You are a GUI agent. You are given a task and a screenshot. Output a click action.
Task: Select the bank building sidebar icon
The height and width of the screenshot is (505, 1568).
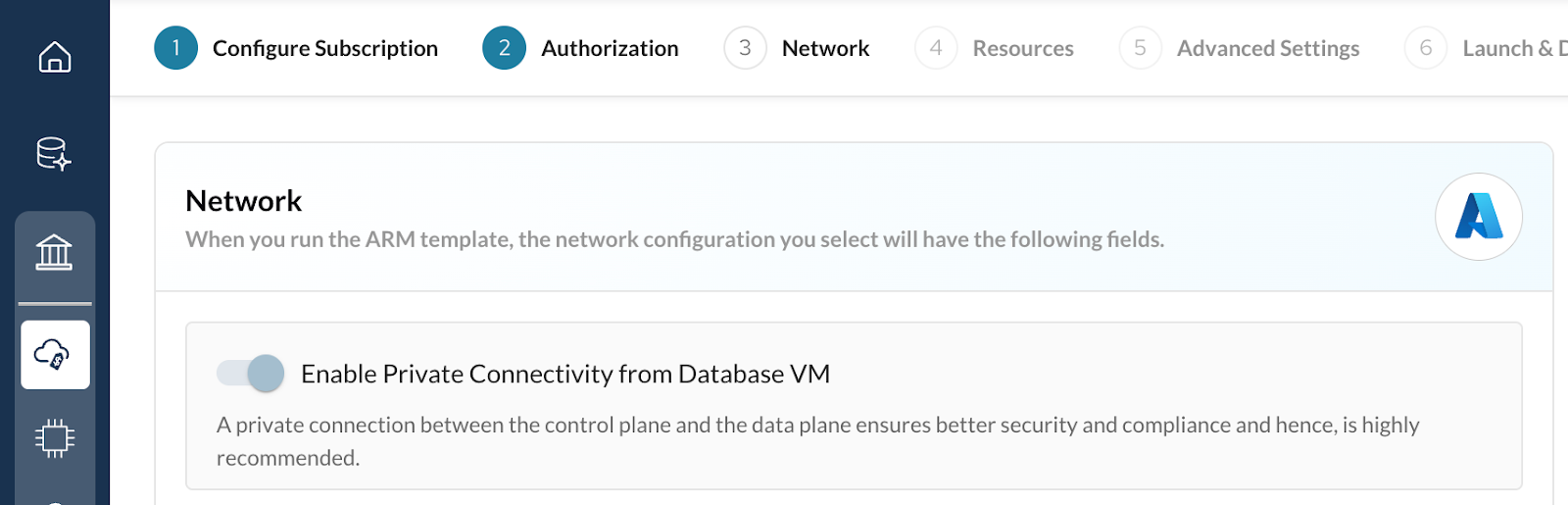tap(54, 253)
